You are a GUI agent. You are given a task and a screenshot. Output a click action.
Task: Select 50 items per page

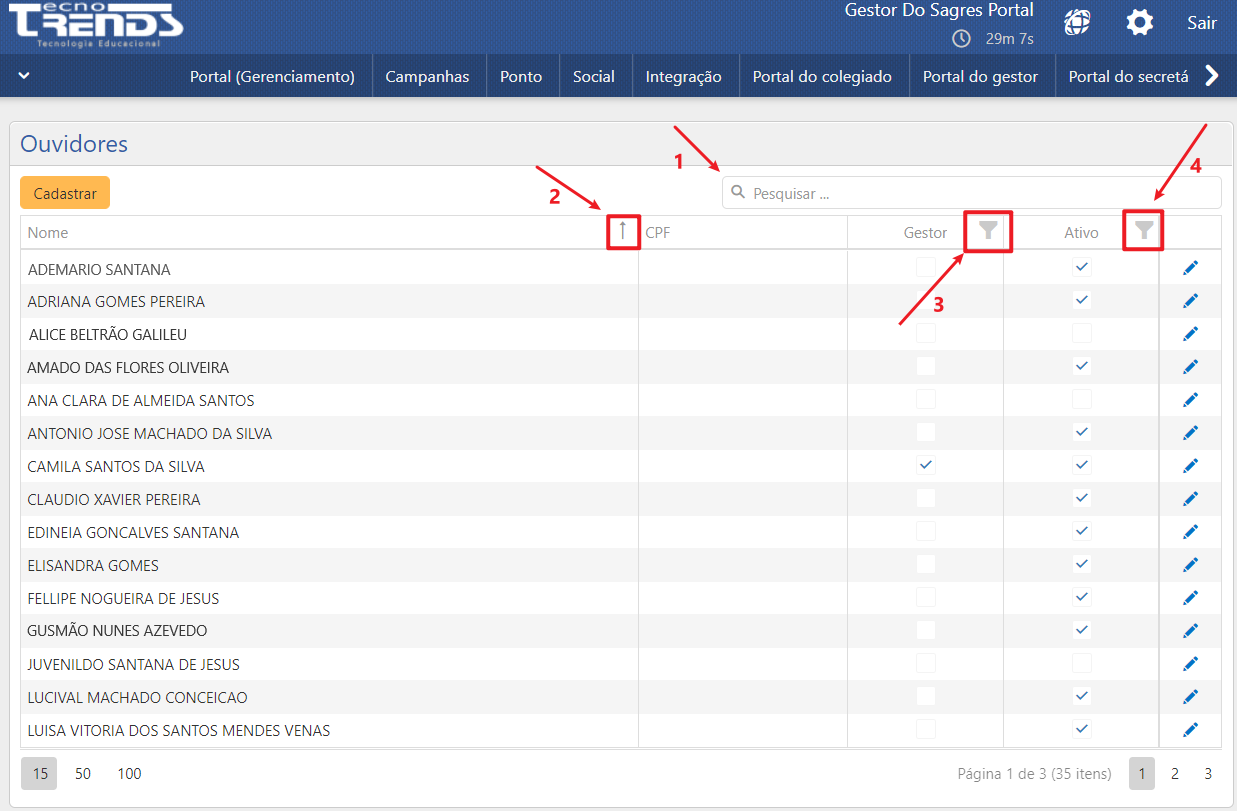coord(83,773)
